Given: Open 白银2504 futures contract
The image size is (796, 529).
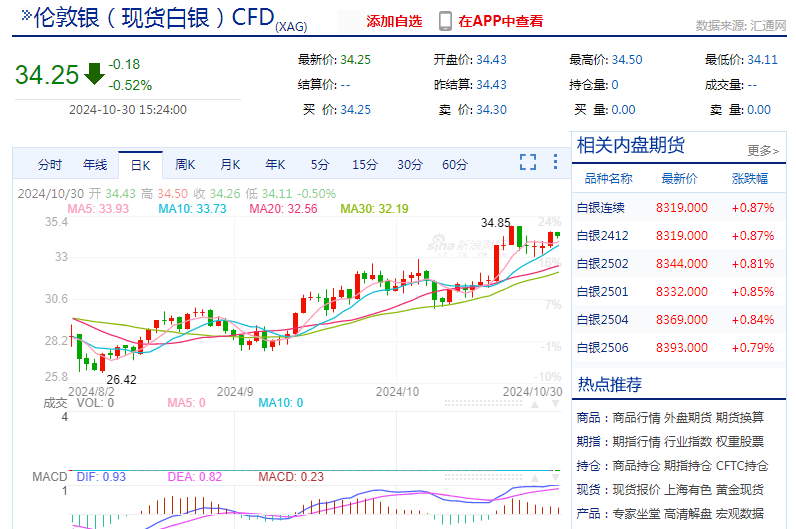Looking at the screenshot, I should 679,319.
